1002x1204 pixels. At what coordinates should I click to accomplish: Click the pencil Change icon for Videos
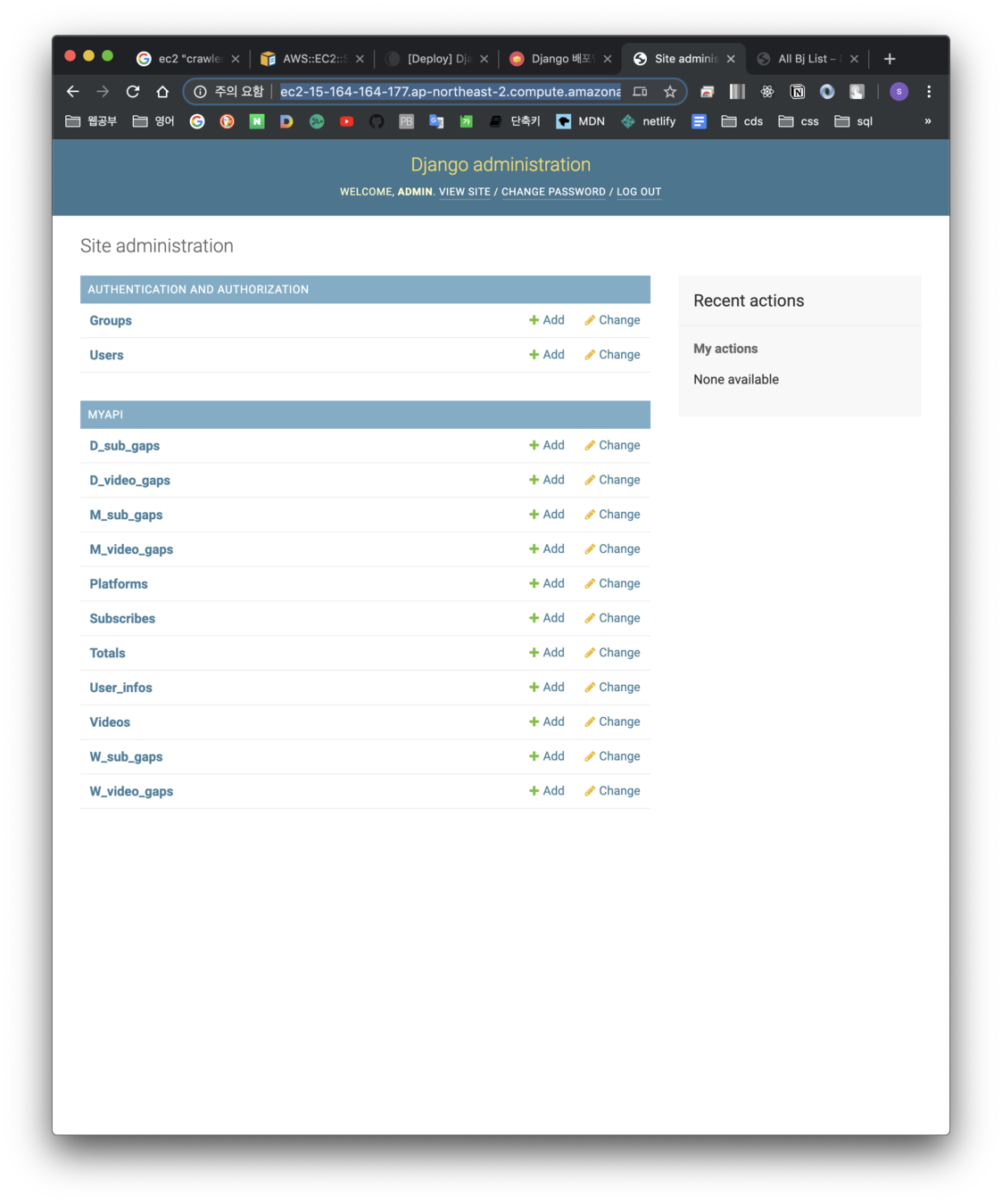[x=590, y=722]
